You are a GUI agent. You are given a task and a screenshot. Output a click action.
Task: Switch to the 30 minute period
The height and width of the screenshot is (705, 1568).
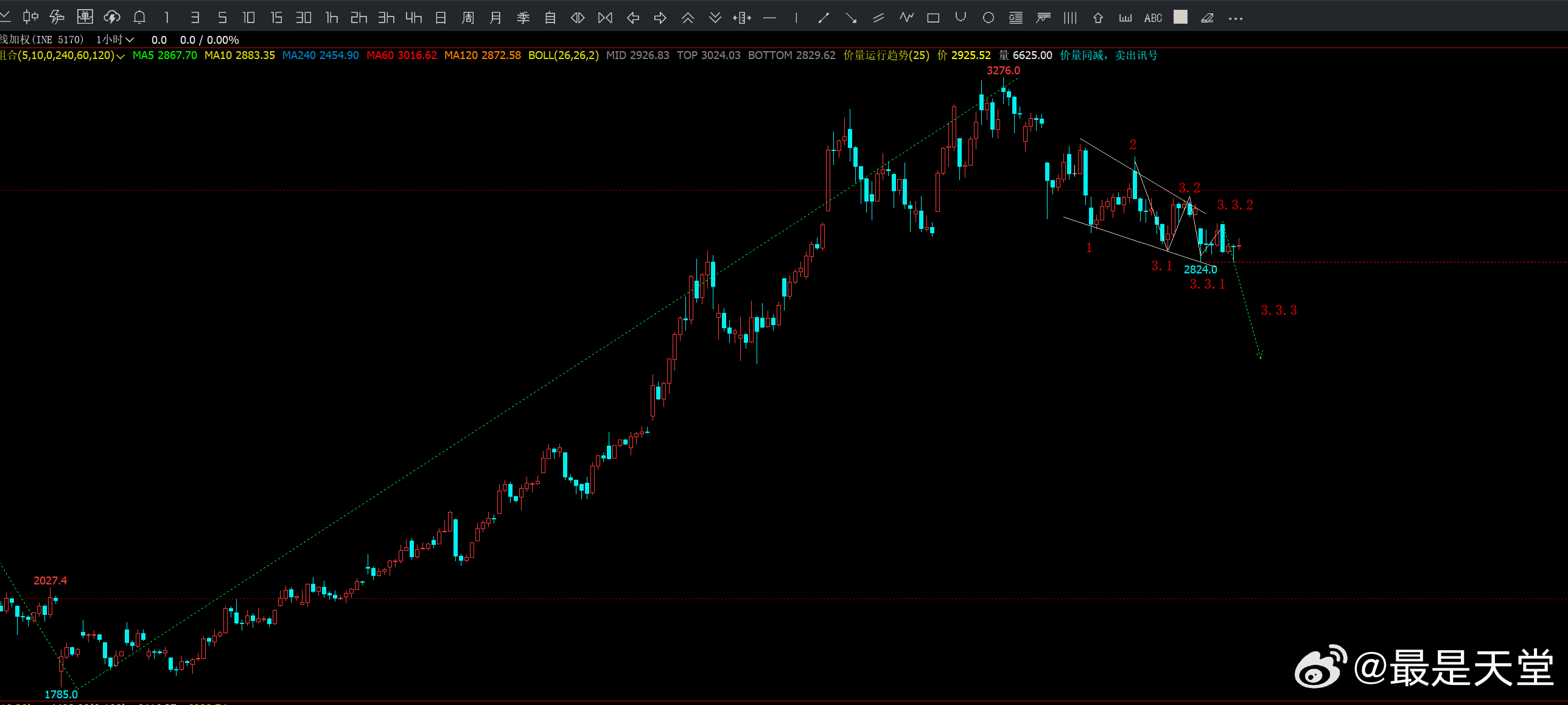pos(304,18)
